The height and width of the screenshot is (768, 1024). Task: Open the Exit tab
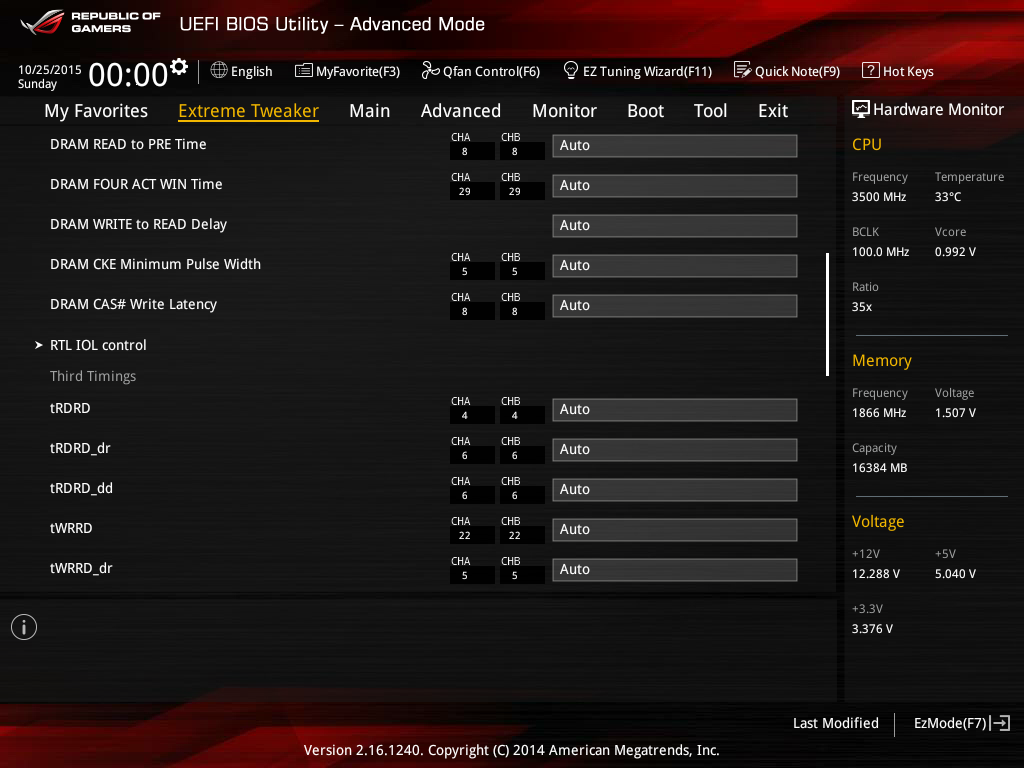pos(773,111)
